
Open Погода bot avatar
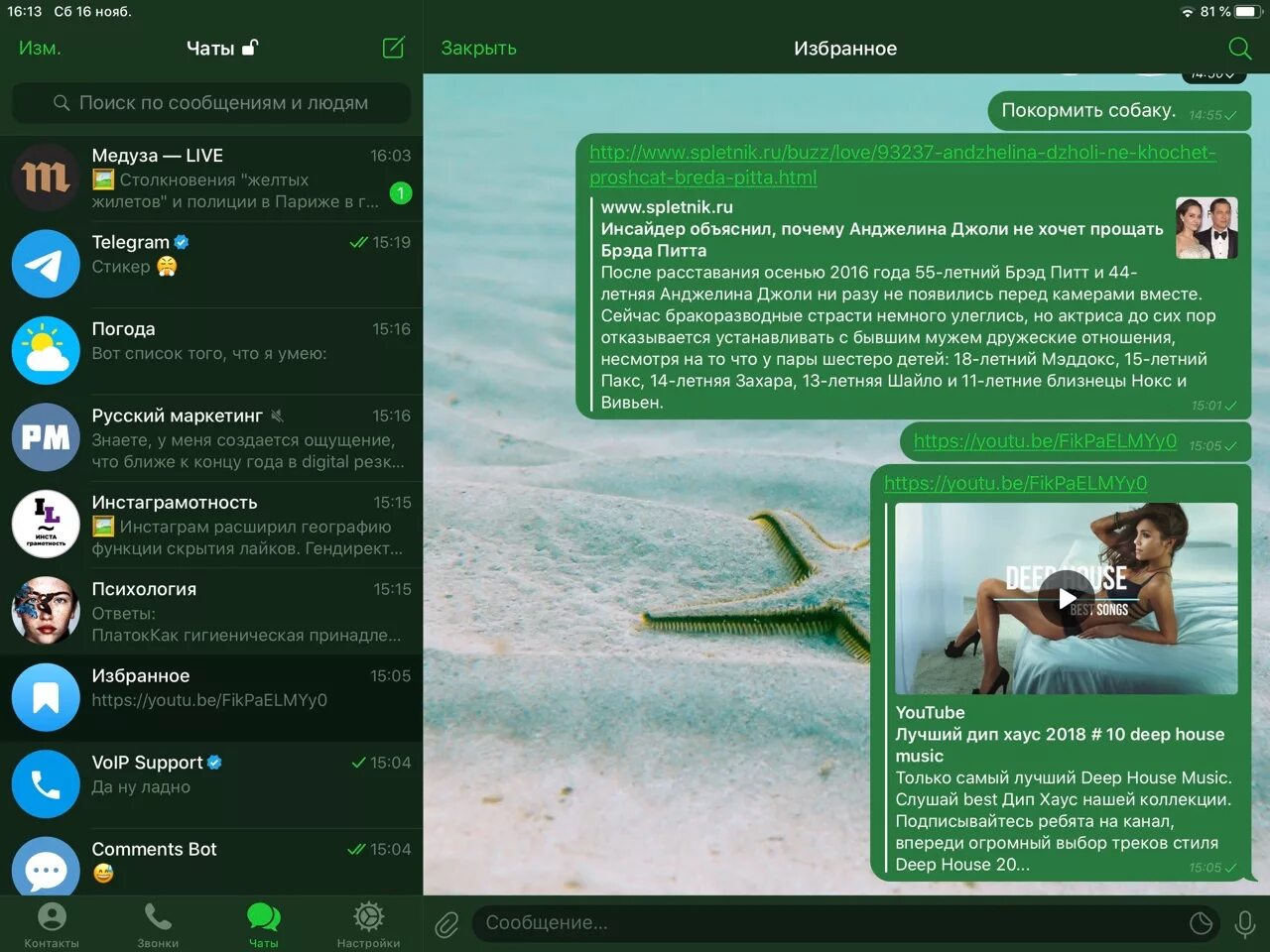(x=46, y=350)
